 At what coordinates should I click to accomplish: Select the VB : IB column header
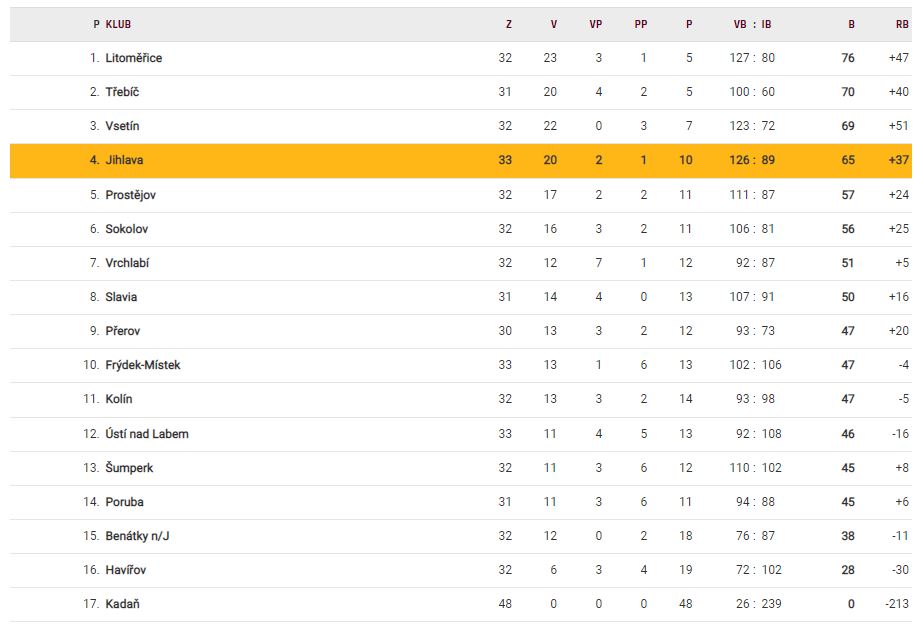pyautogui.click(x=752, y=24)
